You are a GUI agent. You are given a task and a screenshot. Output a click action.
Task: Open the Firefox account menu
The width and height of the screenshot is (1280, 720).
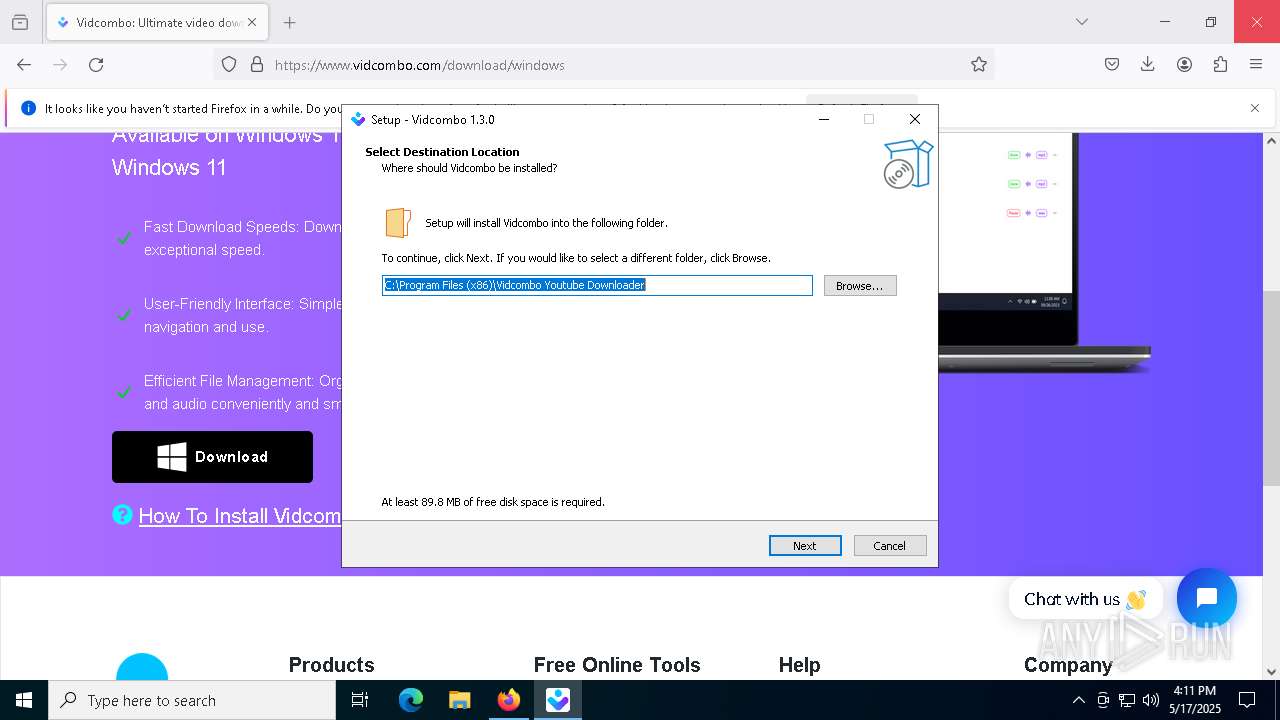[1184, 65]
